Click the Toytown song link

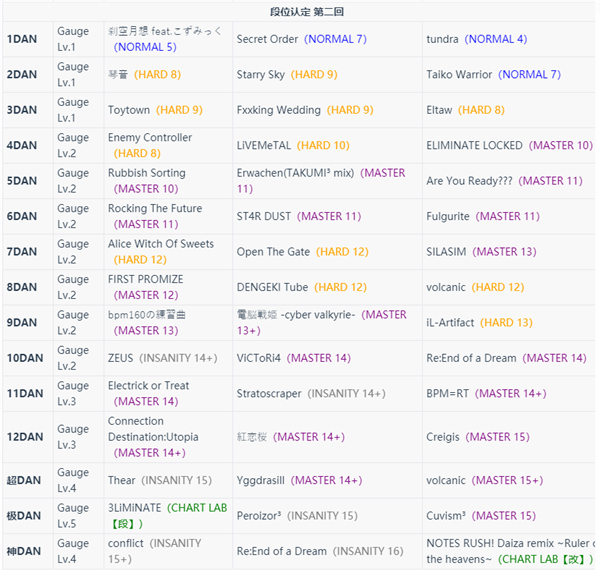129,110
